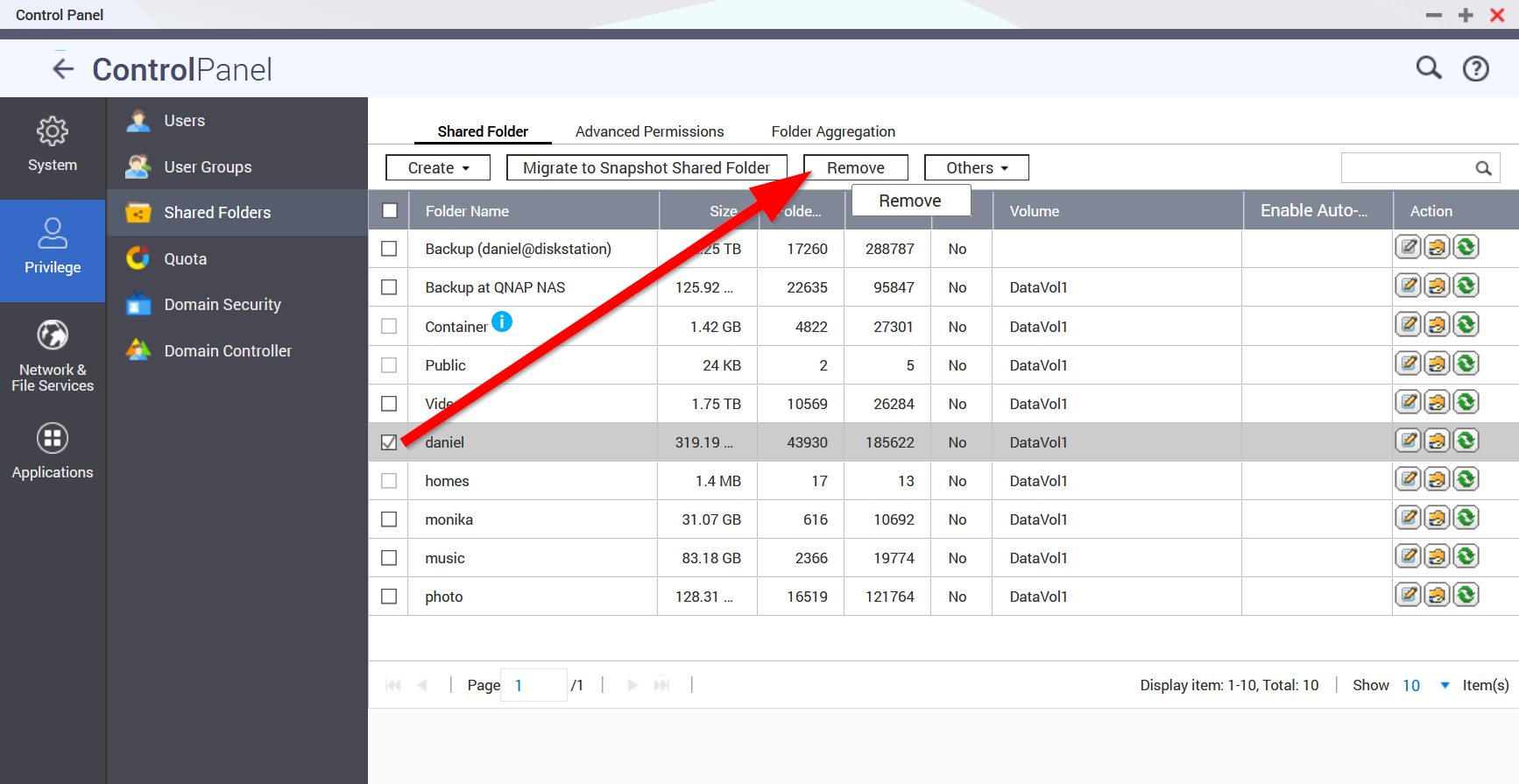This screenshot has height=784, width=1519.
Task: Click the Action column header
Action: tap(1456, 211)
